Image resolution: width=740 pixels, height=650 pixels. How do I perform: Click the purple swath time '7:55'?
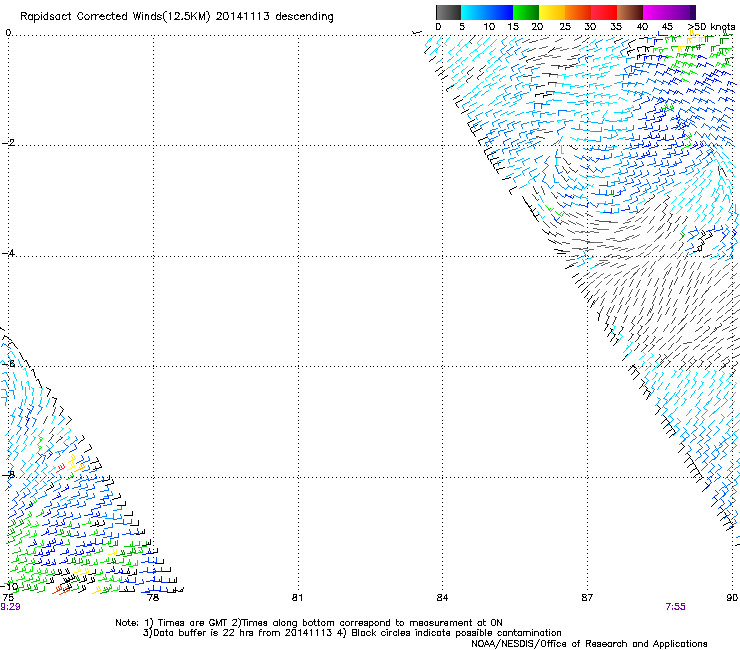675,607
